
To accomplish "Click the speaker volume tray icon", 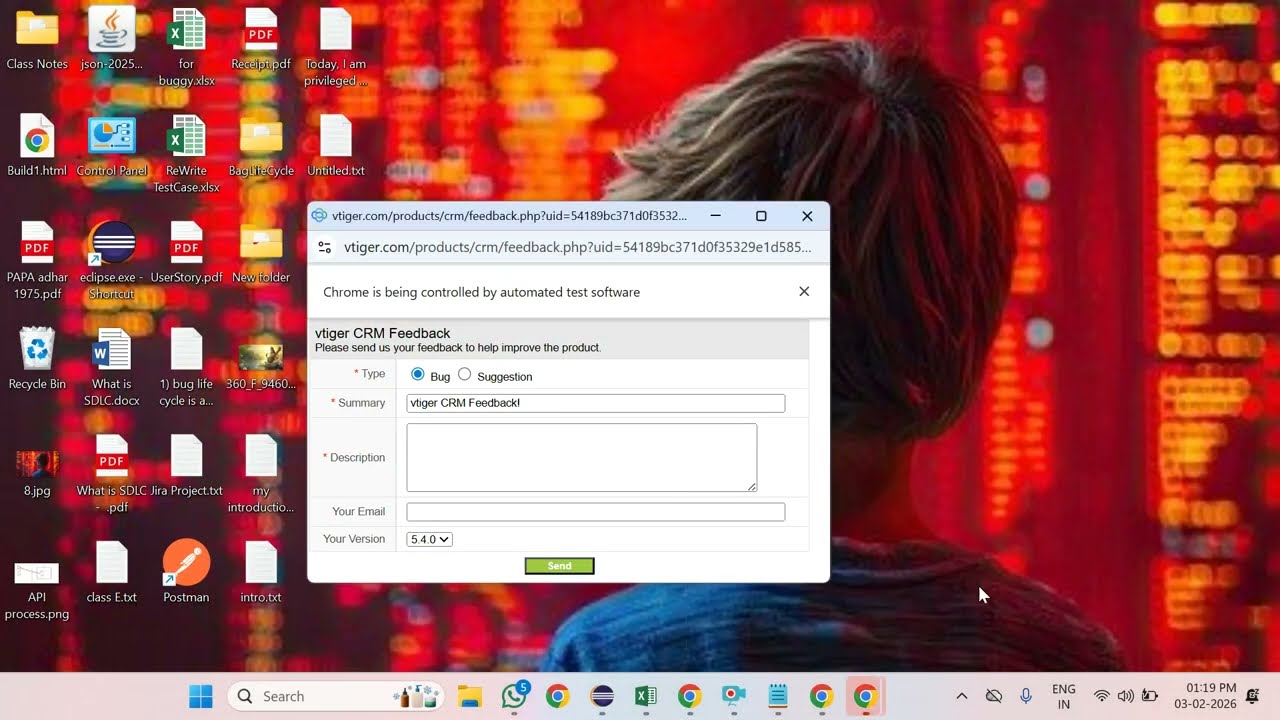I will click(1126, 696).
